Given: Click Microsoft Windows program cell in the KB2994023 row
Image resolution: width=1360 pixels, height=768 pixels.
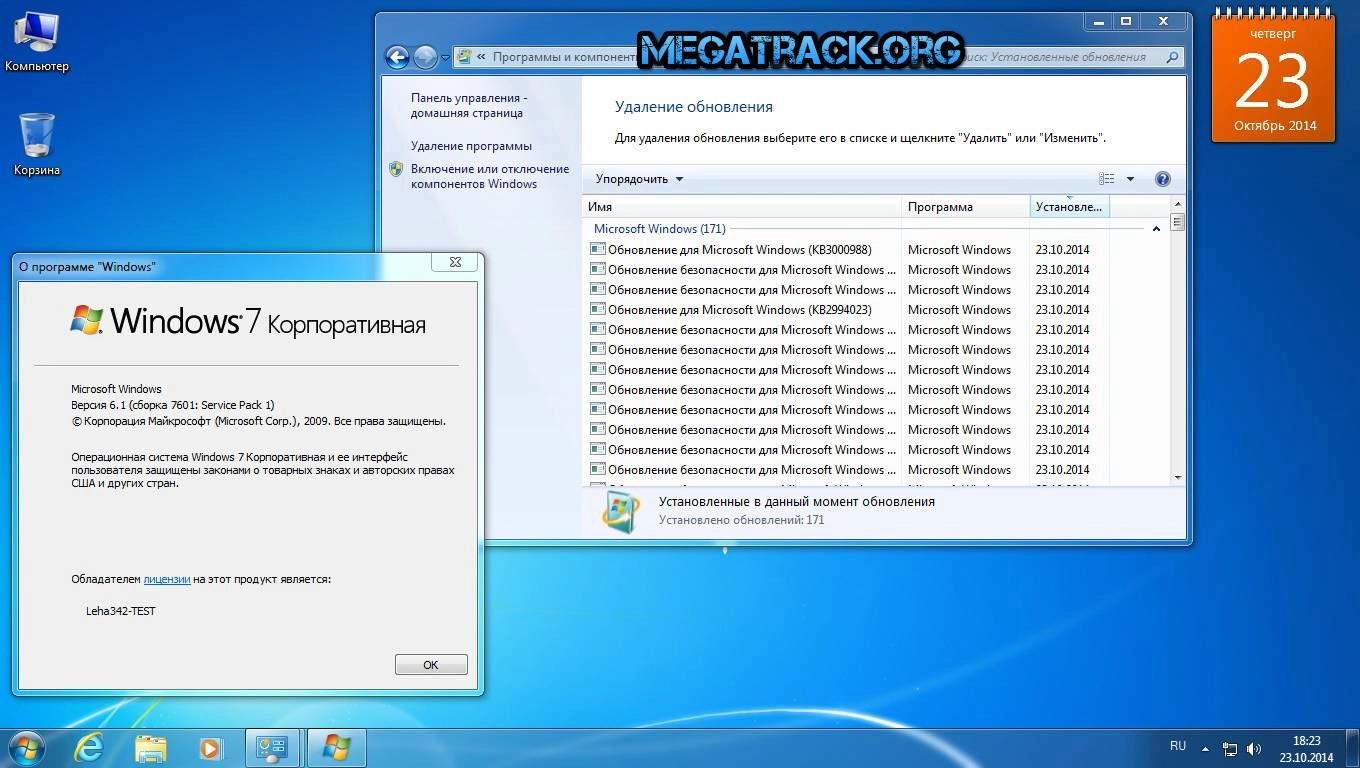Looking at the screenshot, I should [x=959, y=309].
